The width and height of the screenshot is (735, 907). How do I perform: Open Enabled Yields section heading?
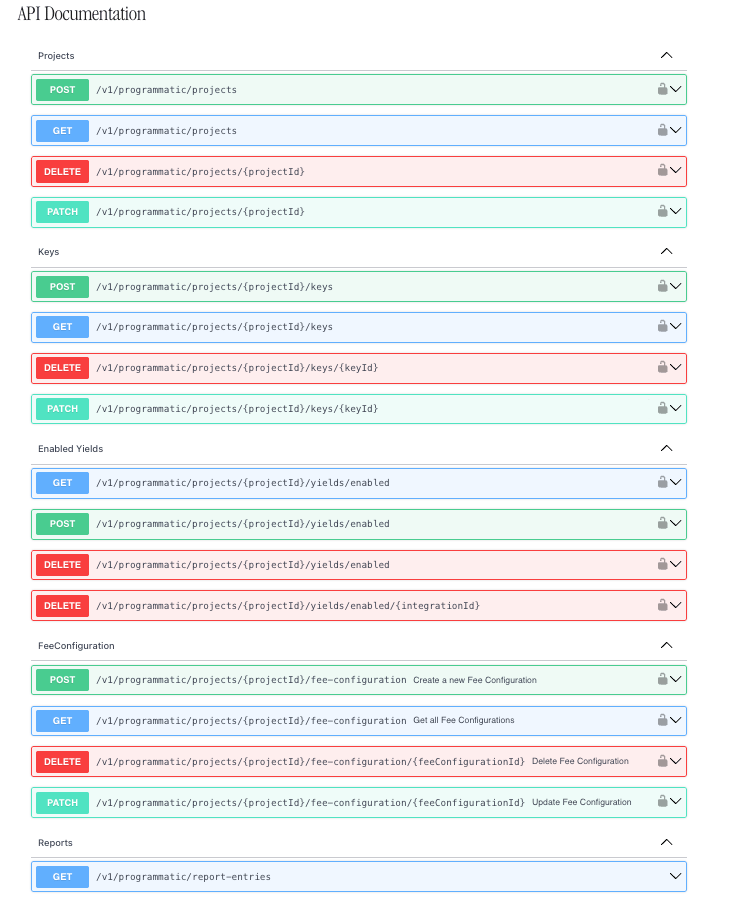pos(71,448)
